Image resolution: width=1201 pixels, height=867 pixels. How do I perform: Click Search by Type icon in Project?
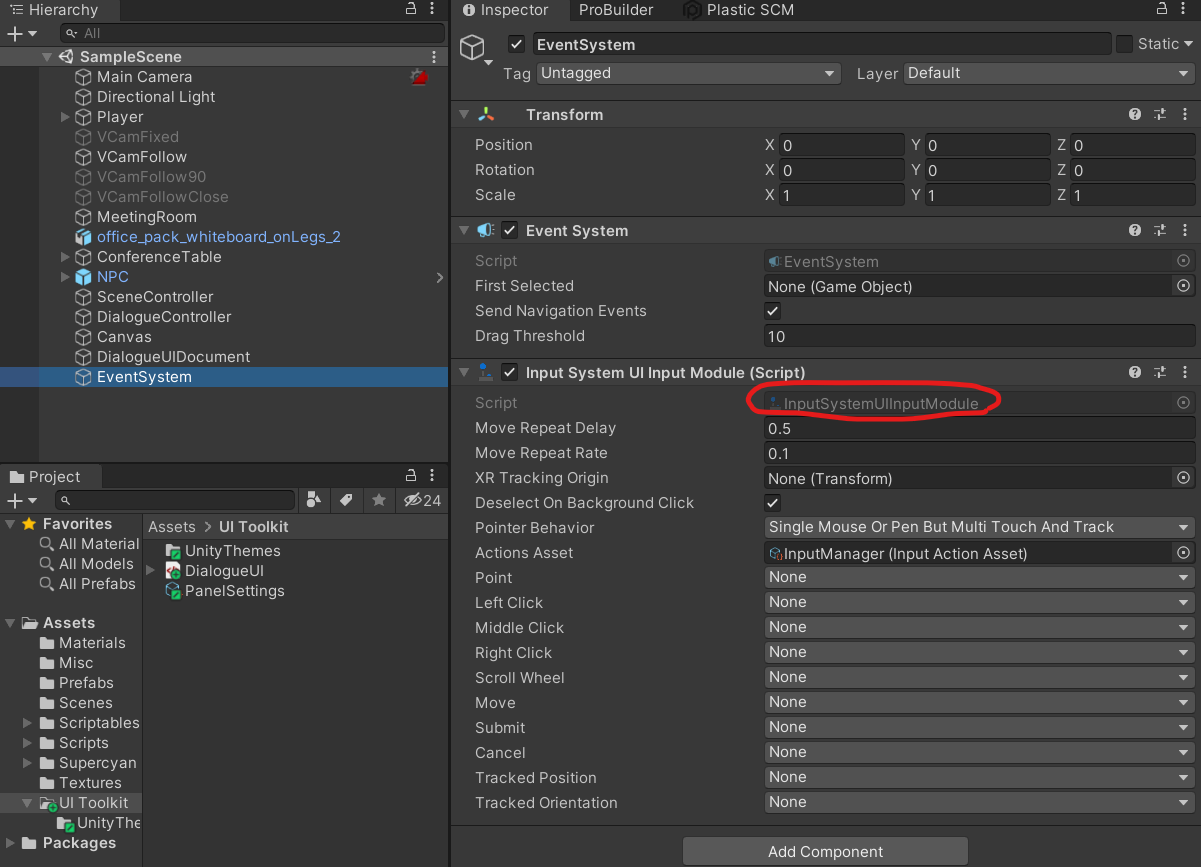point(314,500)
